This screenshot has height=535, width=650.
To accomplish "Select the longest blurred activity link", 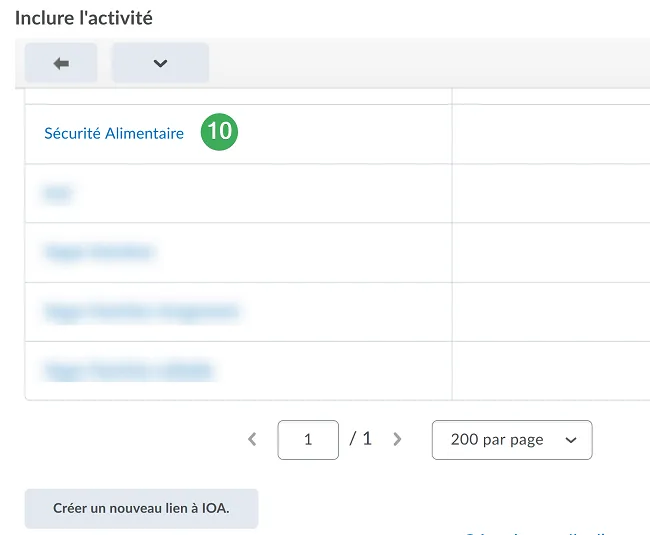I will [x=142, y=312].
